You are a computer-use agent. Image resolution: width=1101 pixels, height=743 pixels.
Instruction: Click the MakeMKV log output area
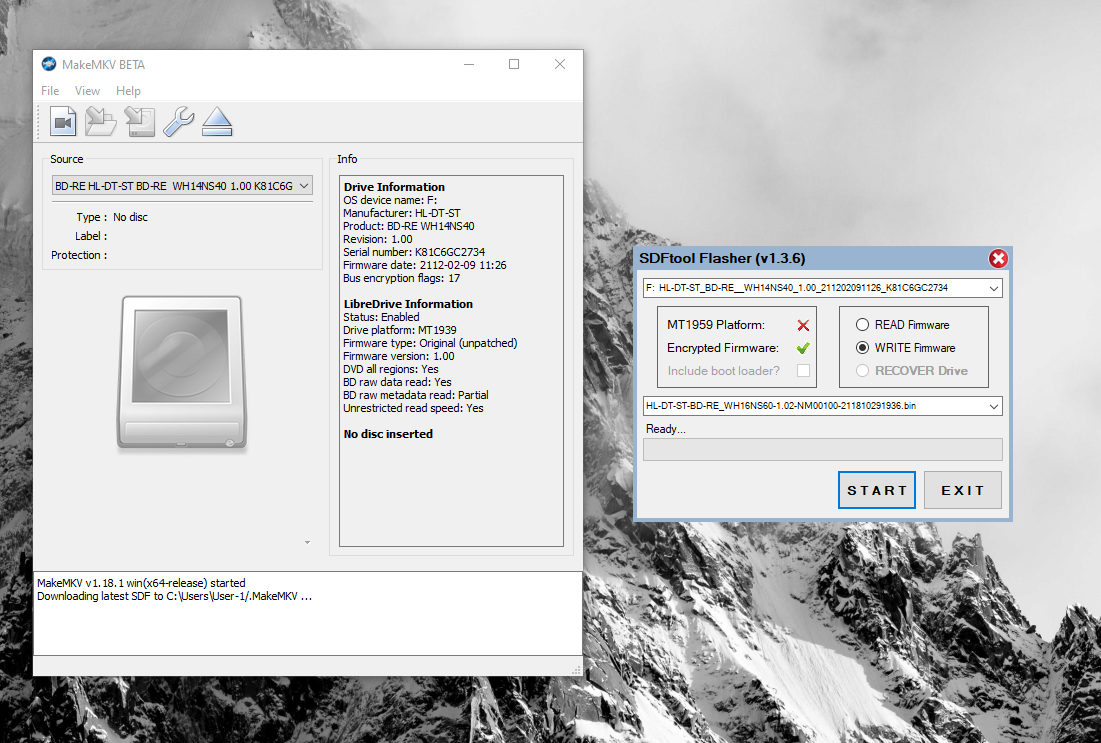(308, 614)
